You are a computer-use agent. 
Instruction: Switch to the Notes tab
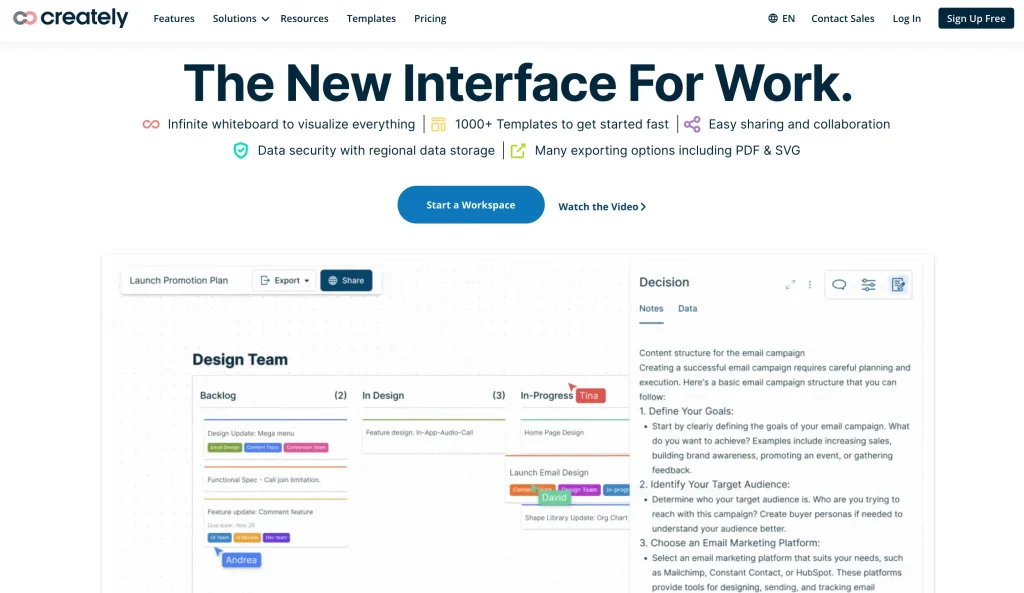pyautogui.click(x=651, y=308)
